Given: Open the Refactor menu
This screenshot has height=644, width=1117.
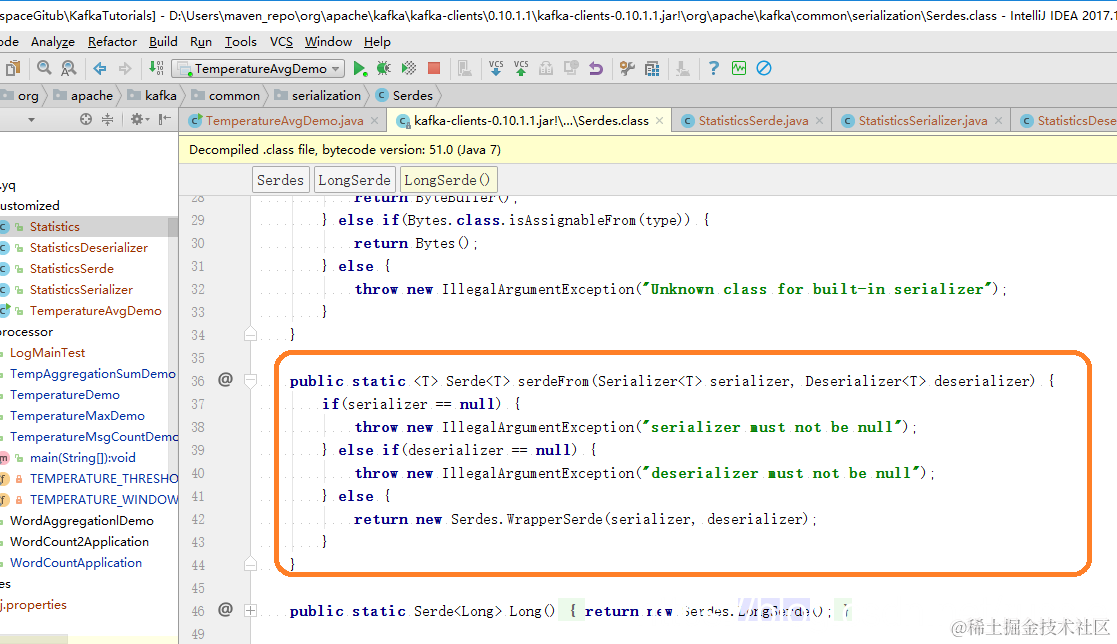Looking at the screenshot, I should click(x=112, y=42).
